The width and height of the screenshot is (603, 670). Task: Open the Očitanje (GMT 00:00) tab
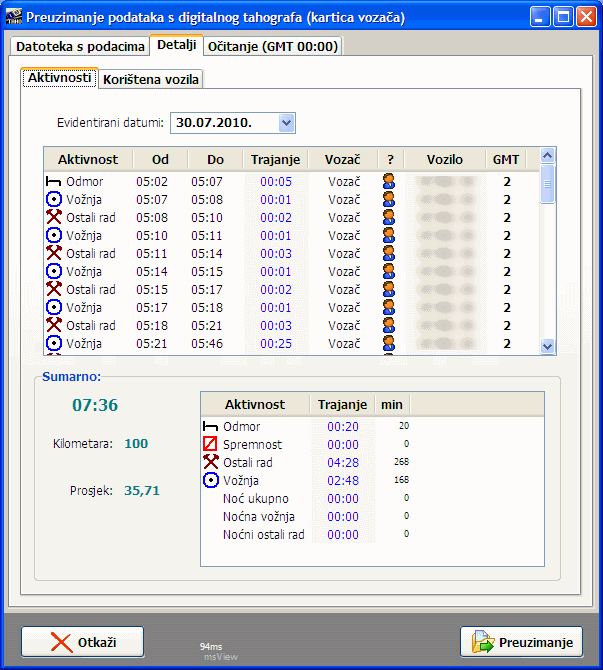[273, 46]
